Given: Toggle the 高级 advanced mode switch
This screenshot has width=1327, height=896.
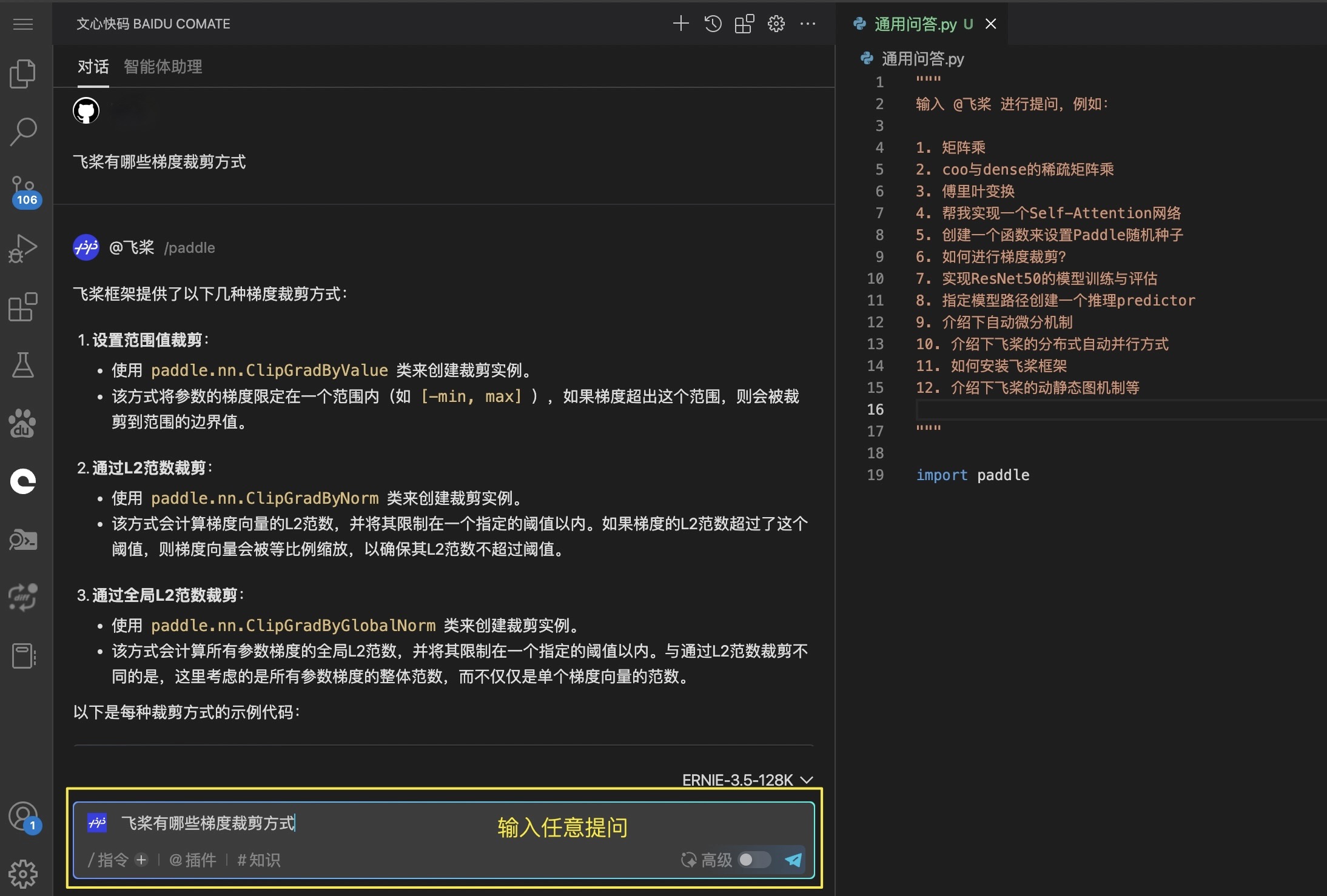Looking at the screenshot, I should click(754, 860).
